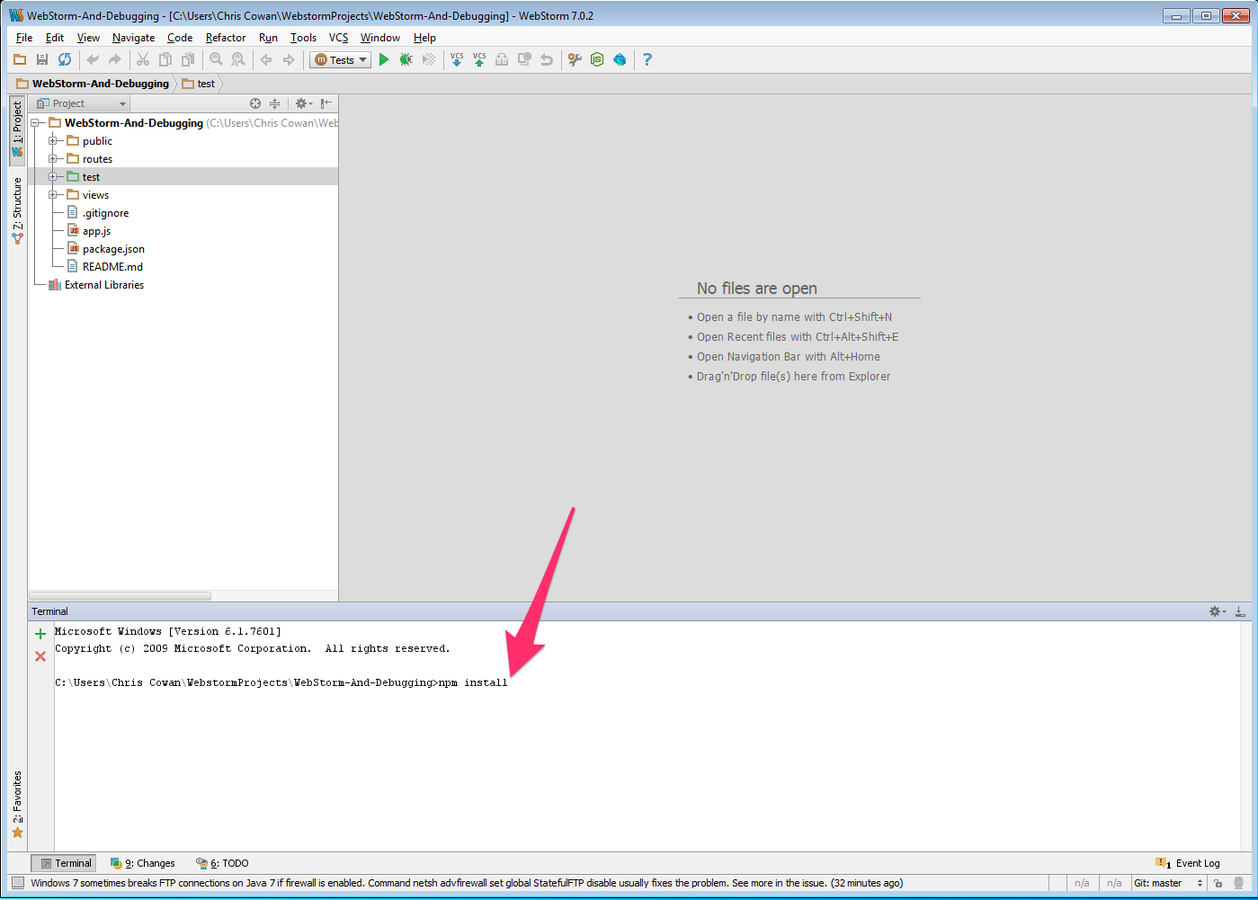
Task: Toggle tool window buttons icon in status bar
Action: pos(18,883)
